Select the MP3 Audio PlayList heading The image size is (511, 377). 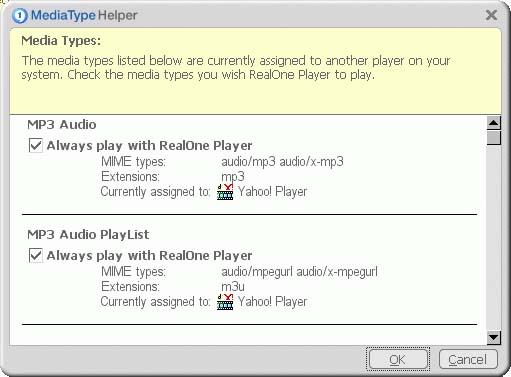(x=88, y=235)
